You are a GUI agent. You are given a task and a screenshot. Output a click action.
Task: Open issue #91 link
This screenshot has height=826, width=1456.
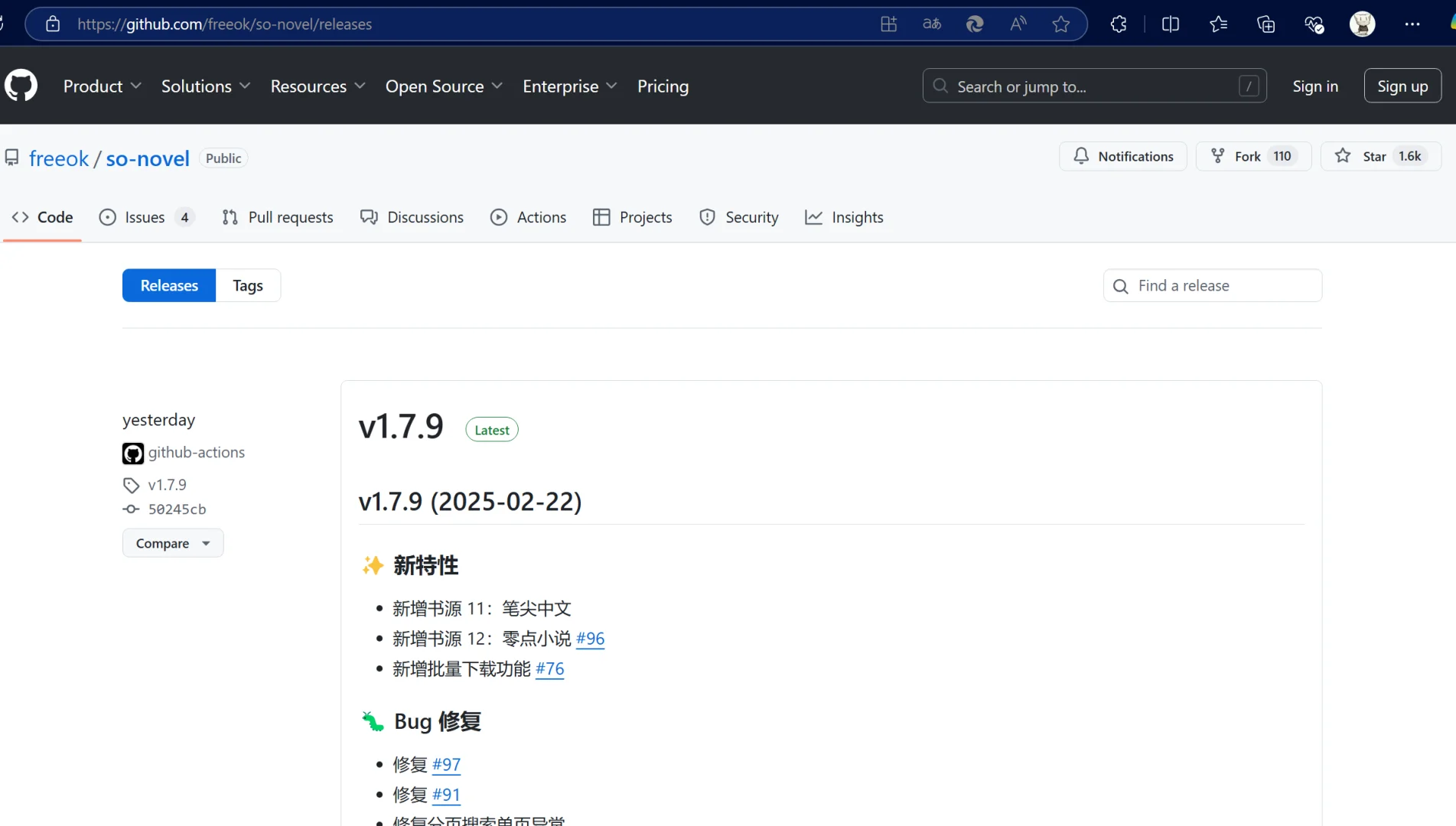(446, 795)
